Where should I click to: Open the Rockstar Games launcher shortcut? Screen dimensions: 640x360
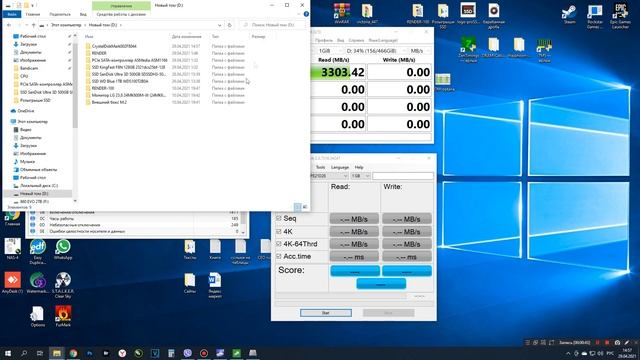tap(595, 16)
